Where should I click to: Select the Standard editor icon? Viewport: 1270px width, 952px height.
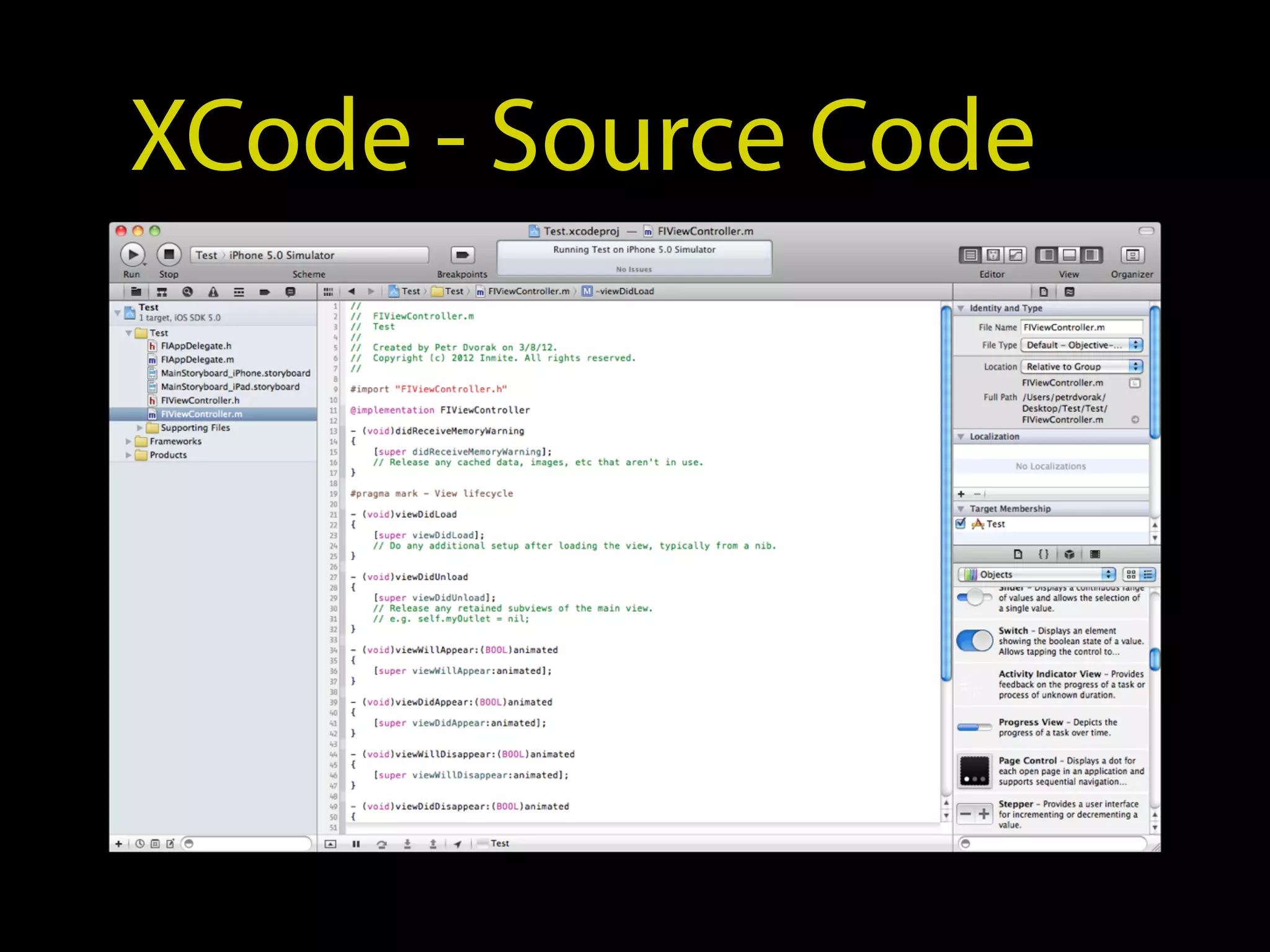[x=970, y=255]
